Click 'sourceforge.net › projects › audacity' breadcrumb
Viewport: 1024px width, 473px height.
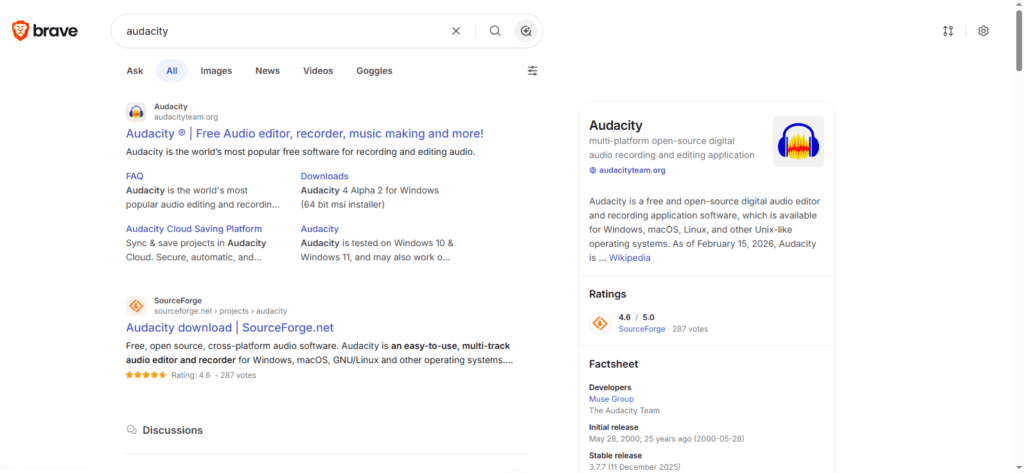click(x=221, y=311)
